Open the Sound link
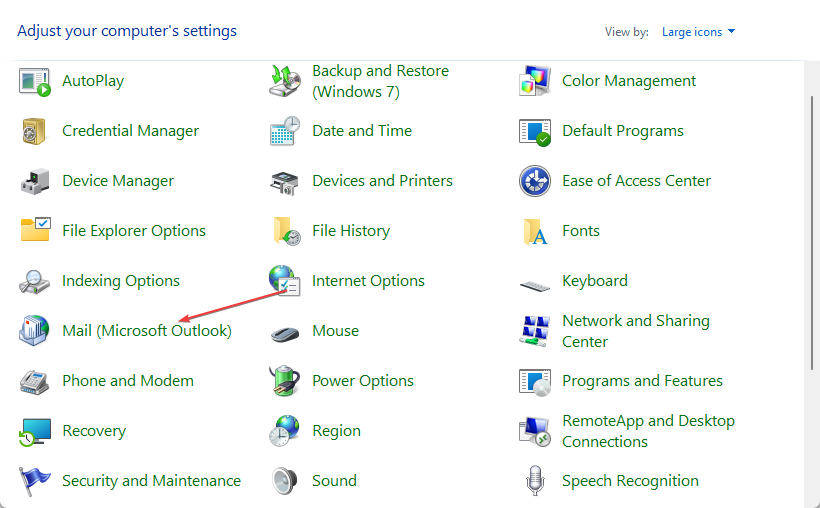The image size is (820, 508). click(x=334, y=481)
